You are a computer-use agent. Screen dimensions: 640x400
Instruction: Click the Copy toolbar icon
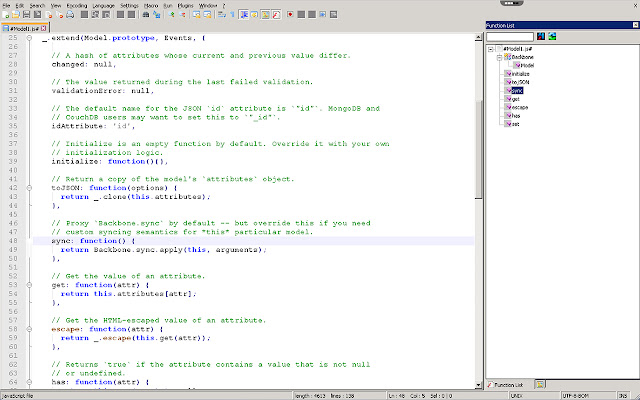95,15
